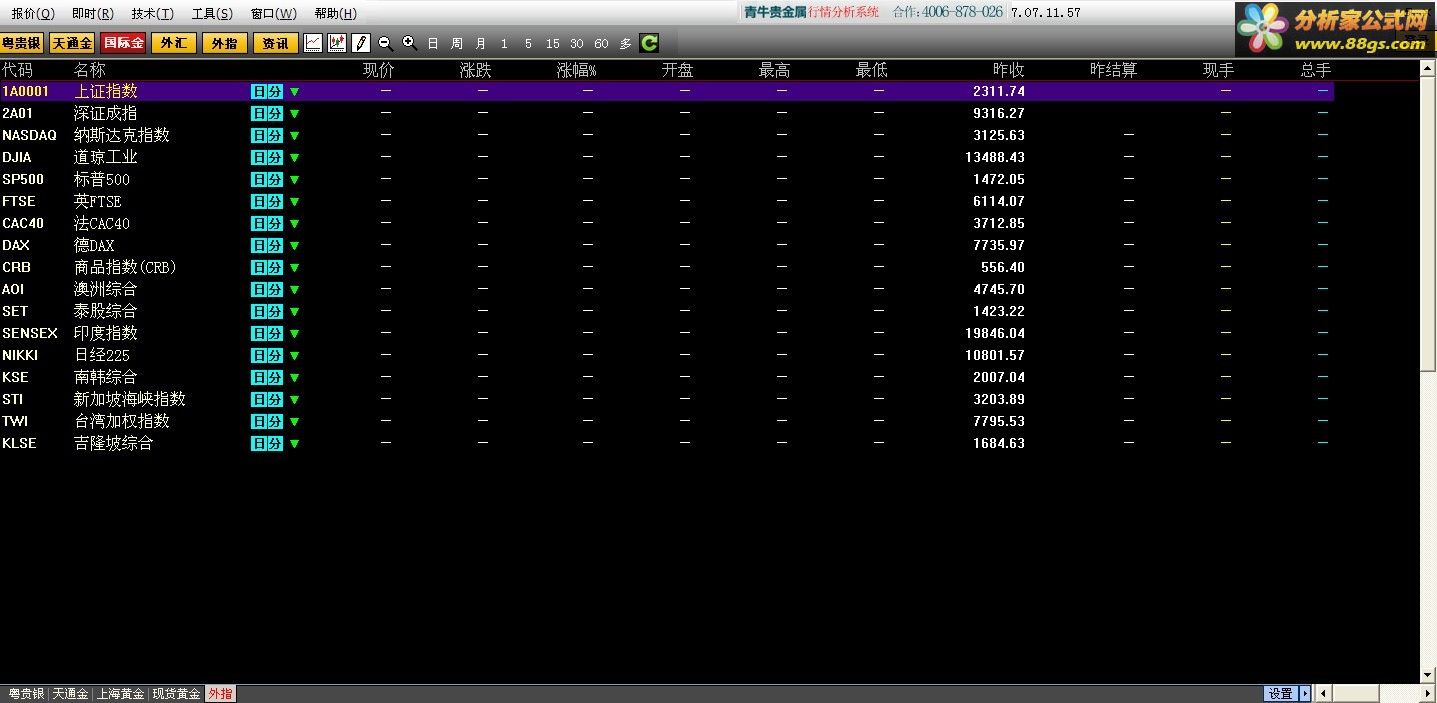
Task: Sort by 代码 column header
Action: coord(17,70)
